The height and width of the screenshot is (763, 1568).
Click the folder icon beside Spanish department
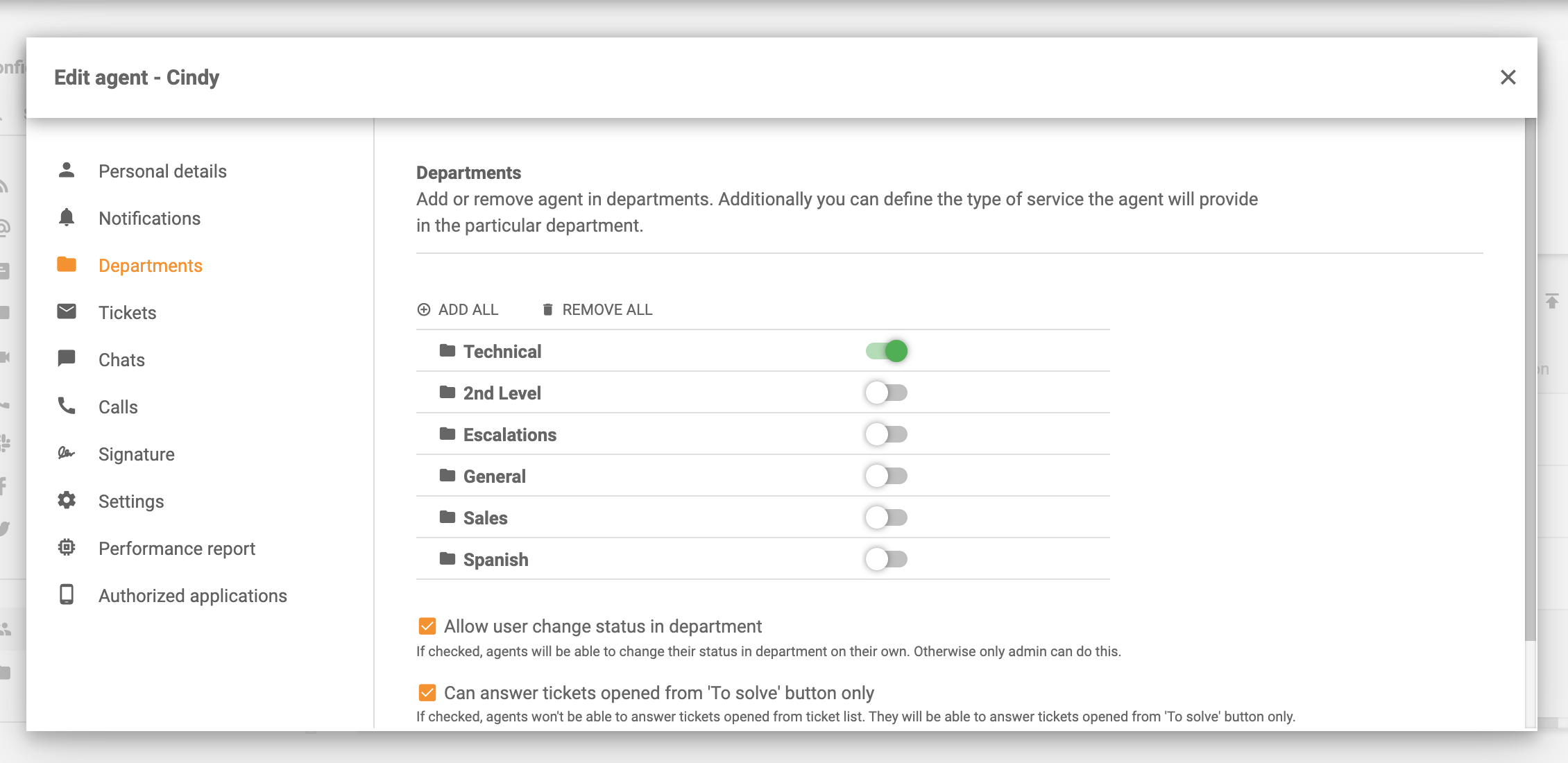coord(447,558)
